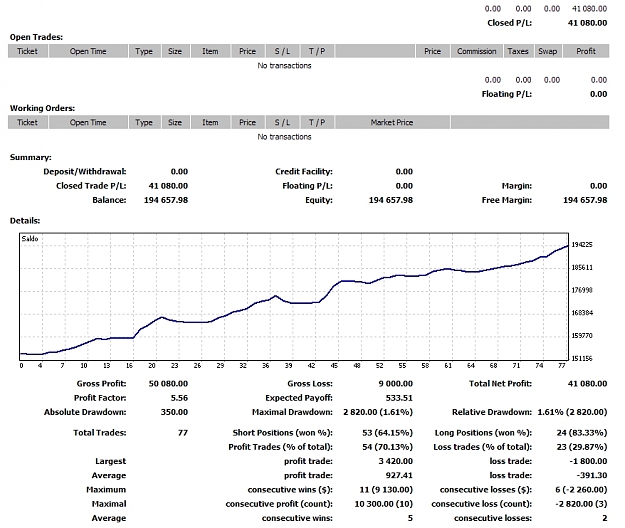Click the Total Net Profit value 41 080.00
The height and width of the screenshot is (528, 625).
[588, 384]
